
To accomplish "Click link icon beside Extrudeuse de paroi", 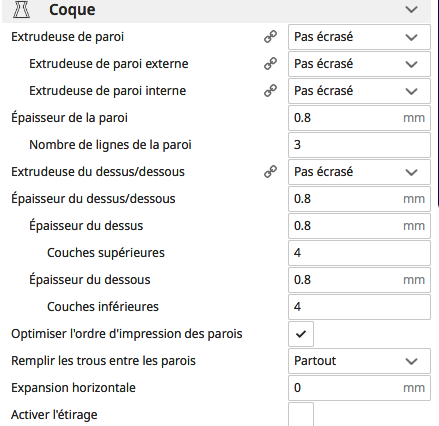I will 270,37.
